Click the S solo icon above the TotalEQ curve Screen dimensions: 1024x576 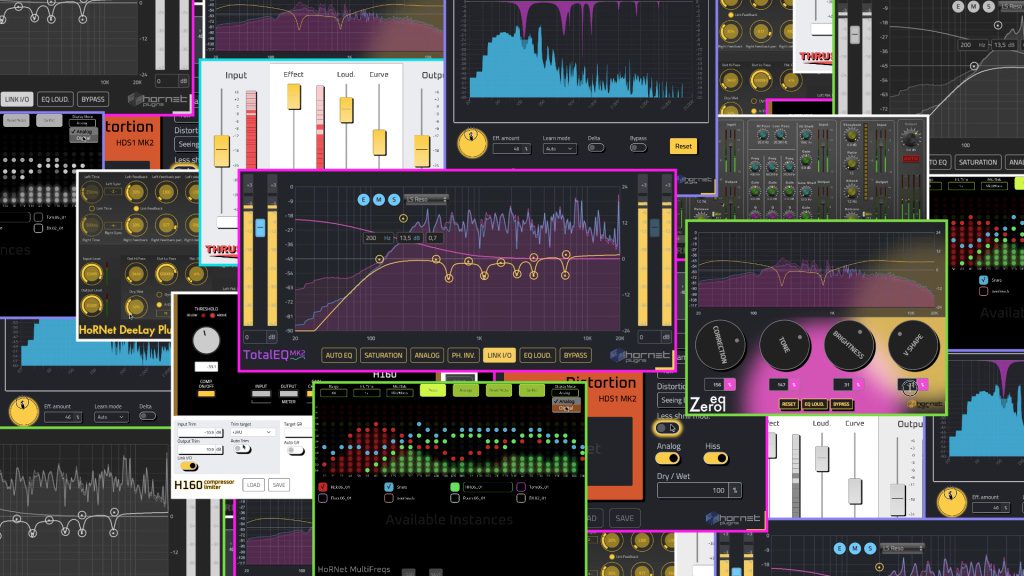393,200
